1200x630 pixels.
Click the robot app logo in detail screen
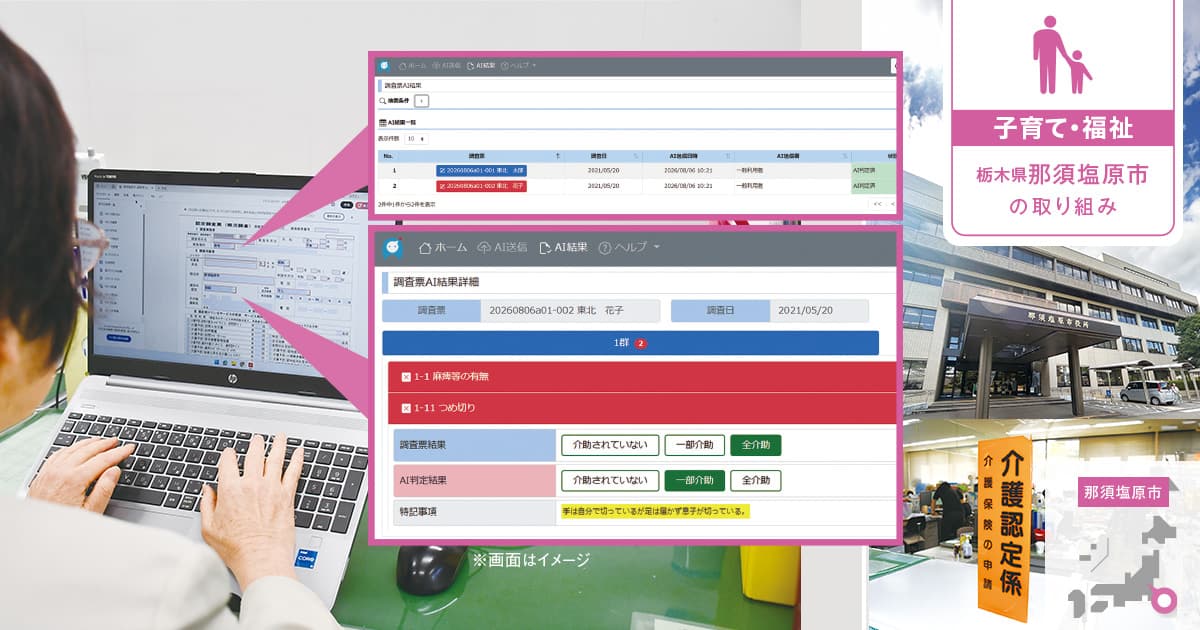coord(393,247)
